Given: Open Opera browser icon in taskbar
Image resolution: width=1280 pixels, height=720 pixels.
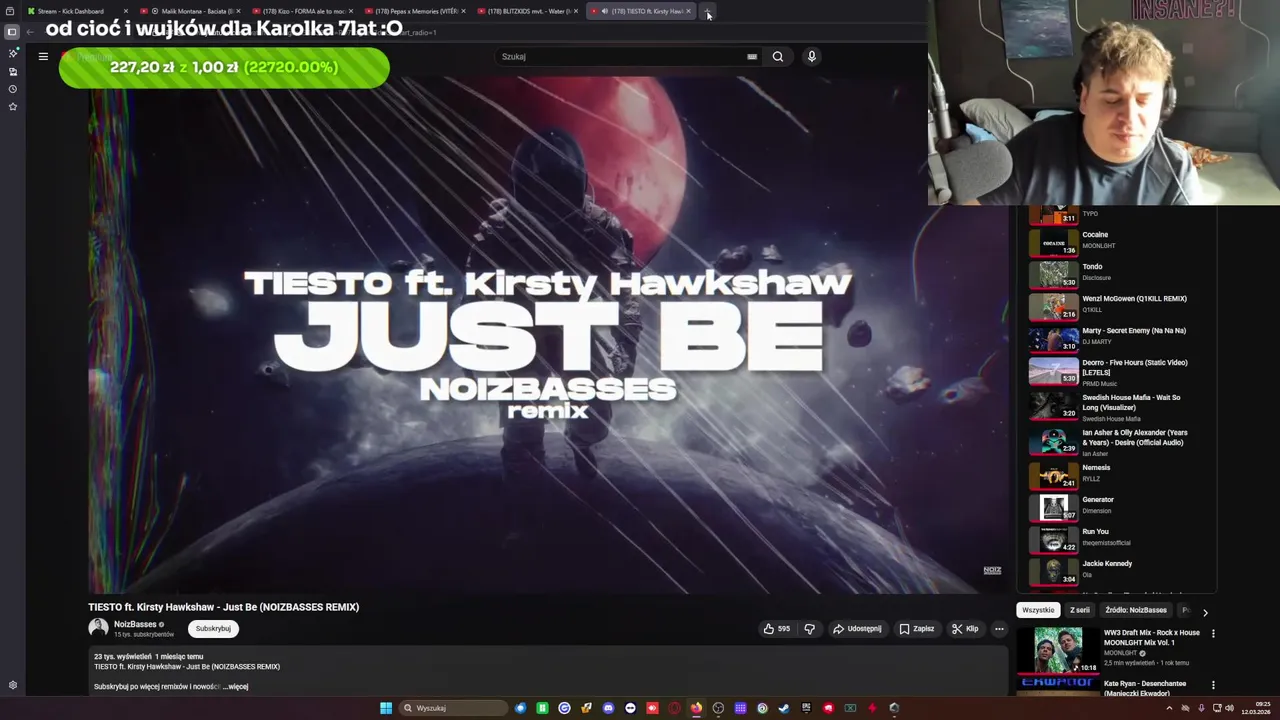Looking at the screenshot, I should [674, 708].
